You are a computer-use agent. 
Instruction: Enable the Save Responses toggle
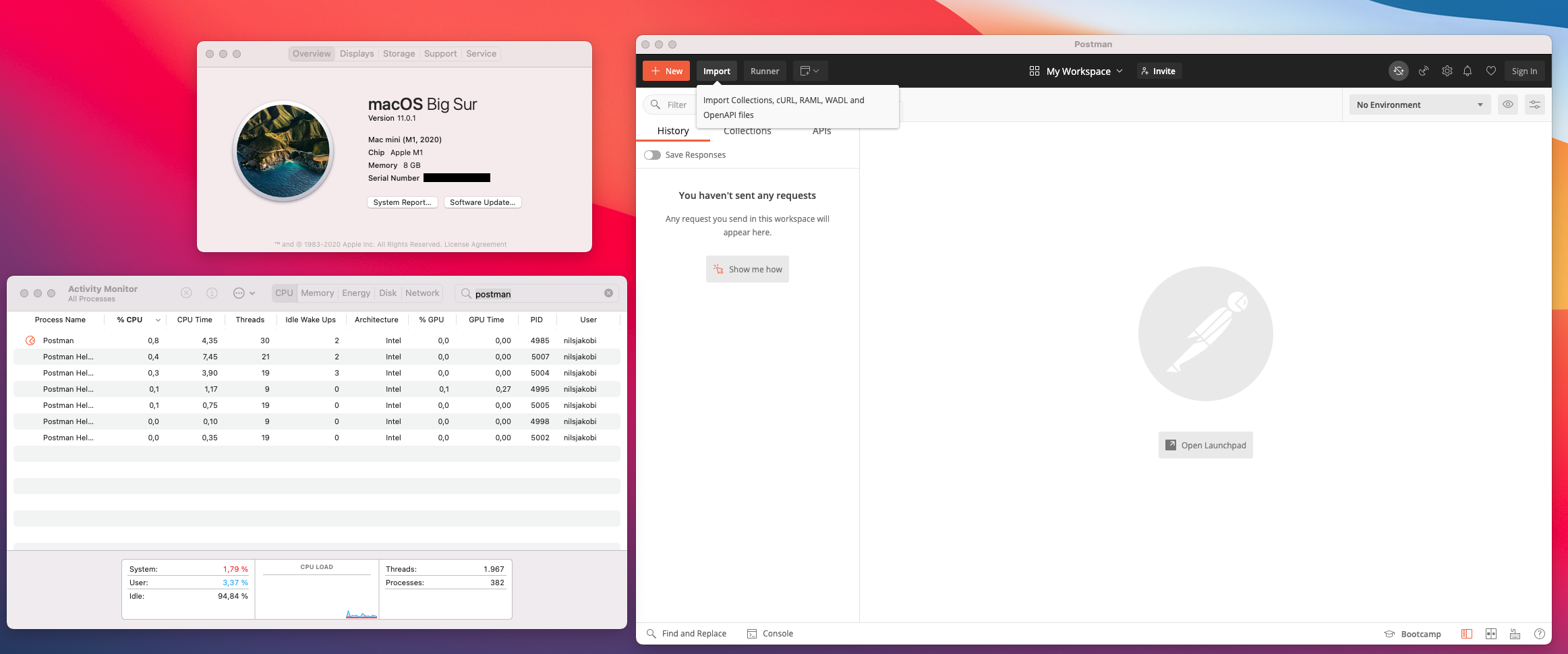point(652,154)
